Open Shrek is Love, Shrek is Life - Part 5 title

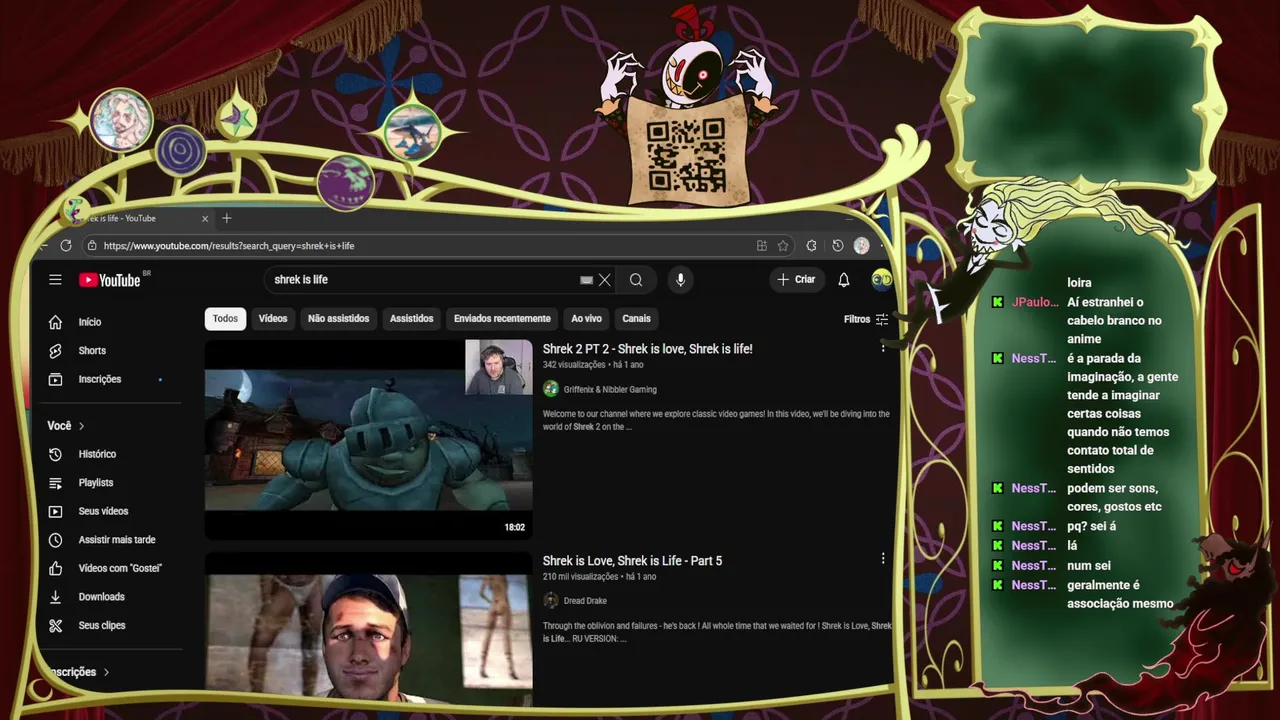[632, 561]
